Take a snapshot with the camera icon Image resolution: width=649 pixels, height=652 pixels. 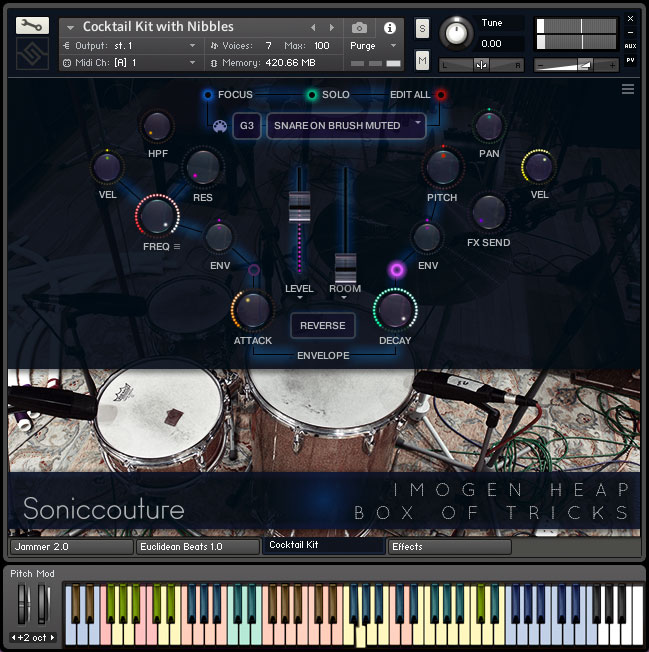coord(359,28)
